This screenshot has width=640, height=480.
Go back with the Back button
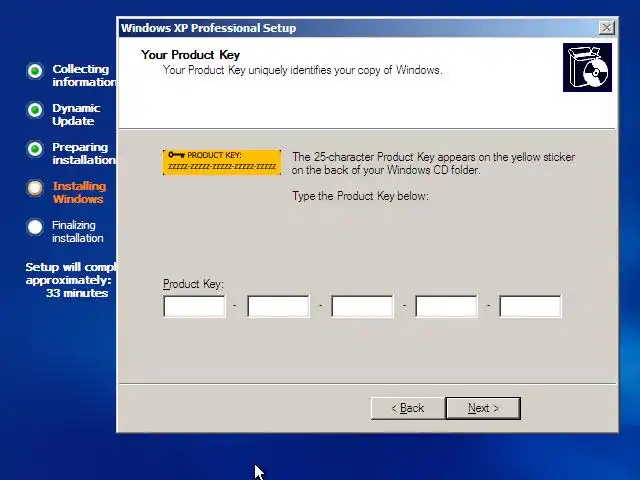[x=408, y=408]
